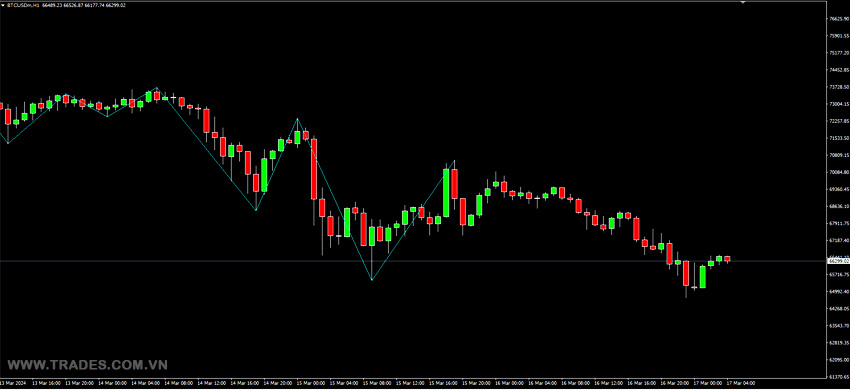Click the 73004.15 price scale label
This screenshot has height=390, width=850.
pos(839,104)
